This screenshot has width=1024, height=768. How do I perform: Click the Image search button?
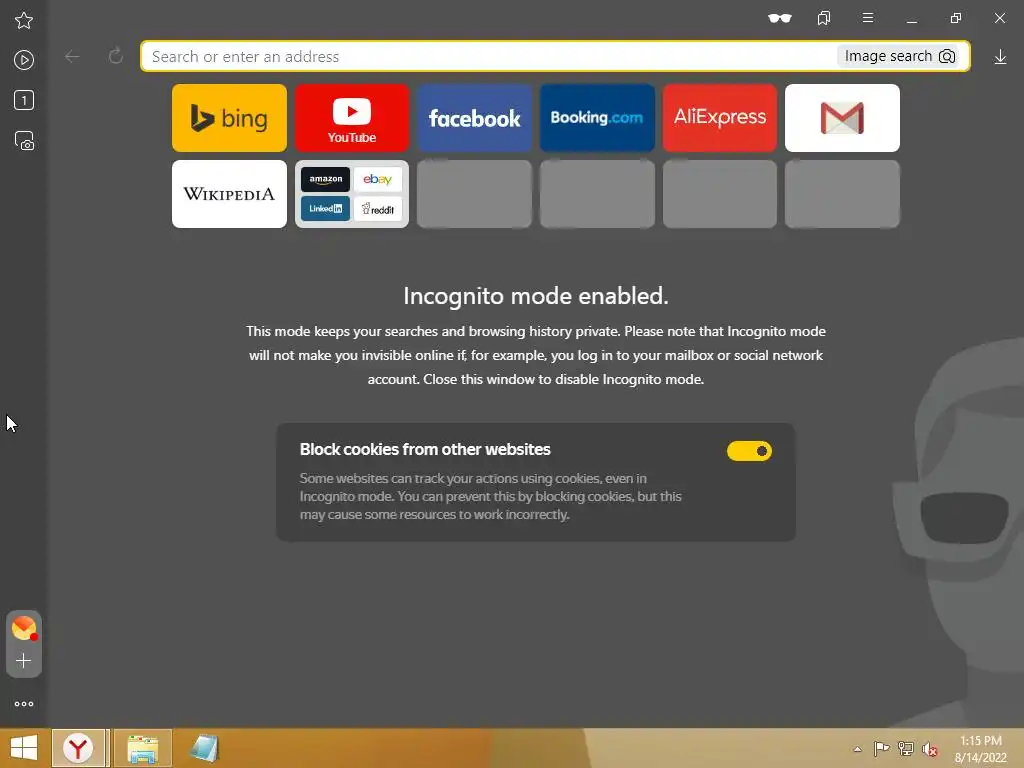tap(900, 56)
